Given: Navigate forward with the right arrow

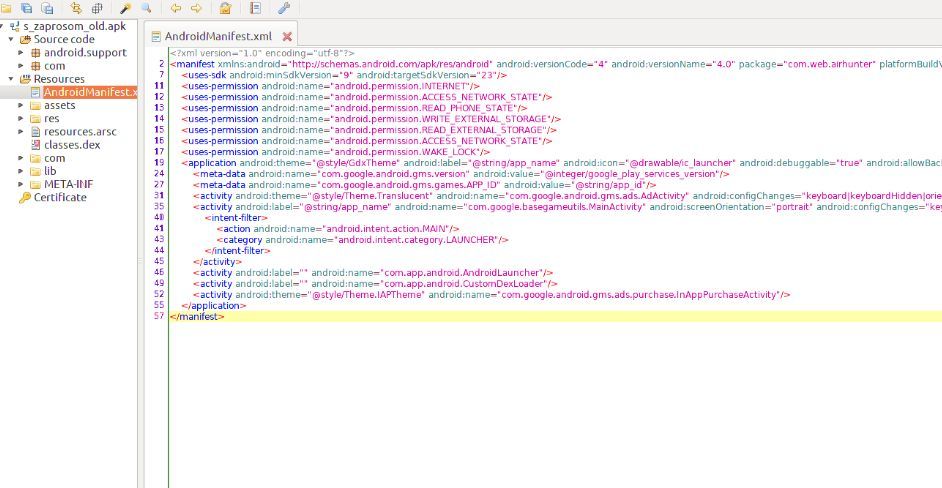Looking at the screenshot, I should pos(196,8).
